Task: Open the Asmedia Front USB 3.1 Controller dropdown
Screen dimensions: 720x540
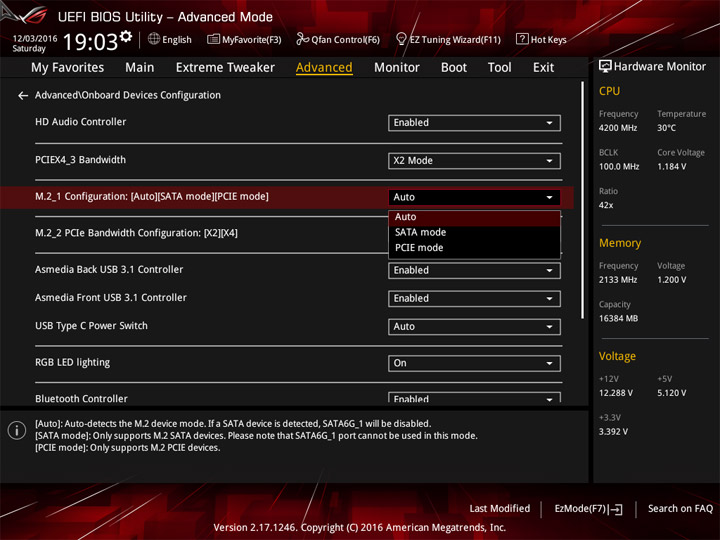Action: pos(474,299)
